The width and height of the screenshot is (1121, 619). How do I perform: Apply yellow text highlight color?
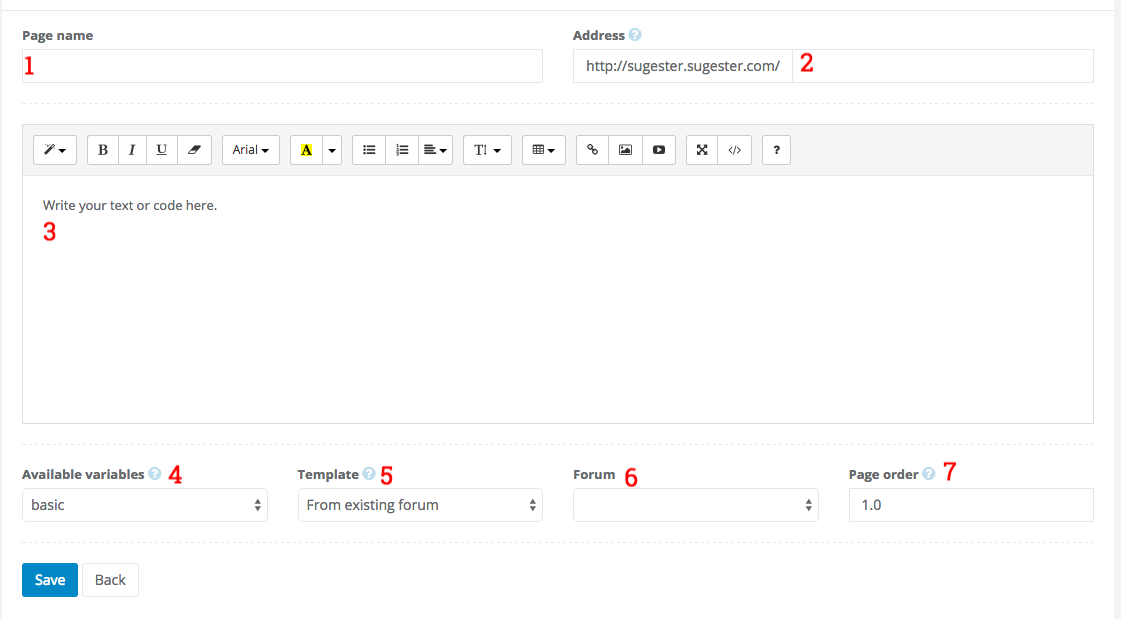tap(305, 149)
